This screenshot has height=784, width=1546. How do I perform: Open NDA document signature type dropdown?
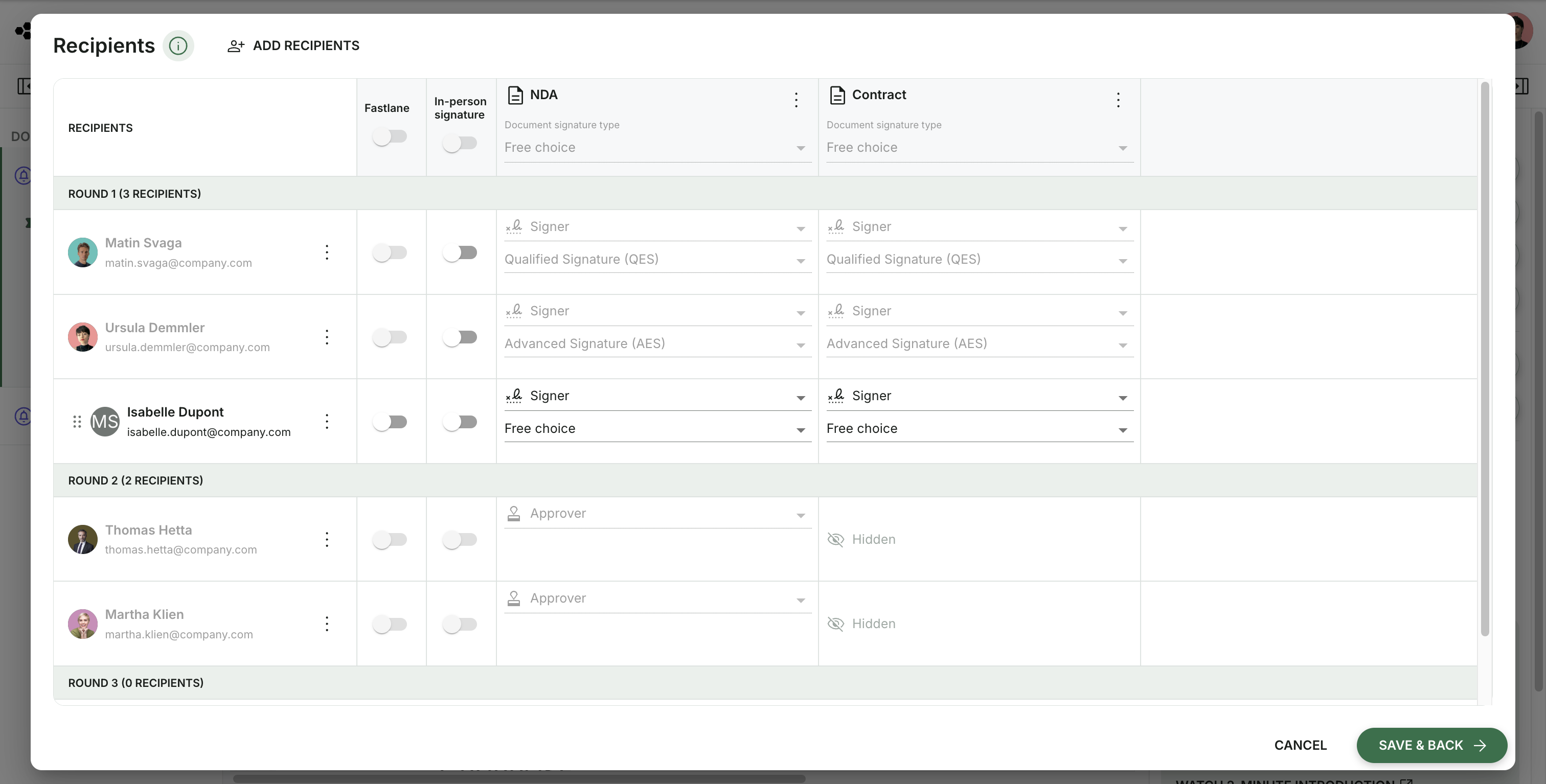coord(658,148)
